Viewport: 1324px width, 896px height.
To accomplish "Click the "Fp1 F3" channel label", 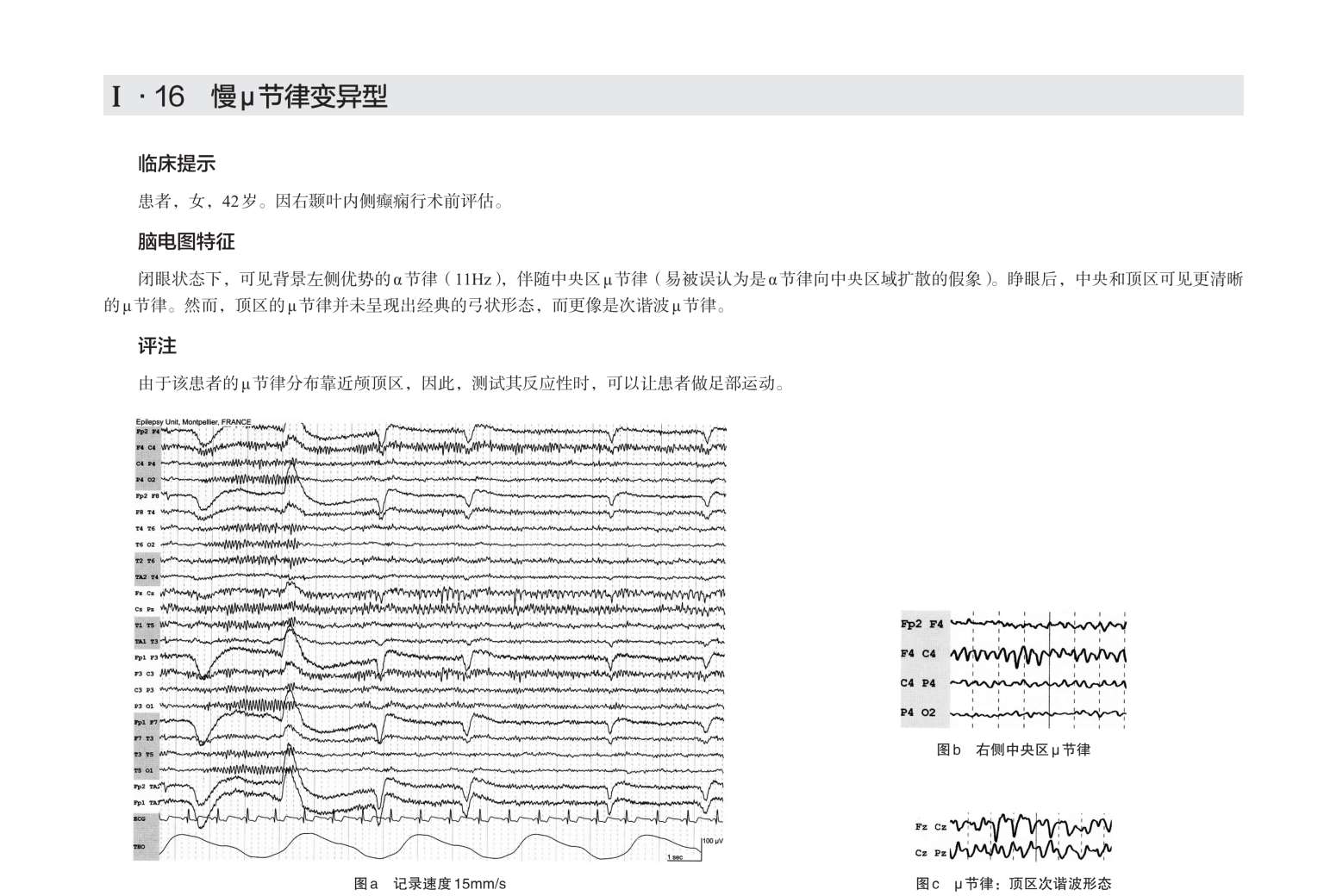I will 147,657.
